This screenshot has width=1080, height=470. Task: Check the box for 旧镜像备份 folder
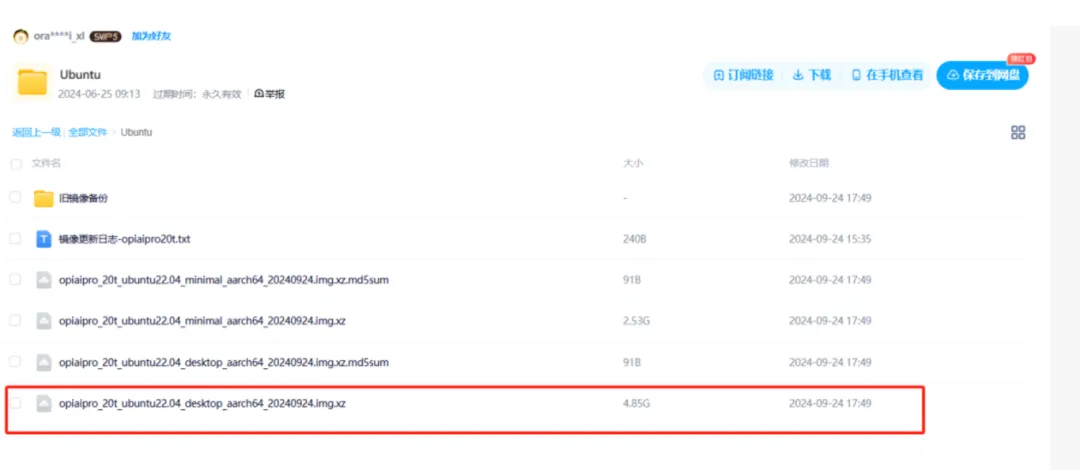point(15,198)
